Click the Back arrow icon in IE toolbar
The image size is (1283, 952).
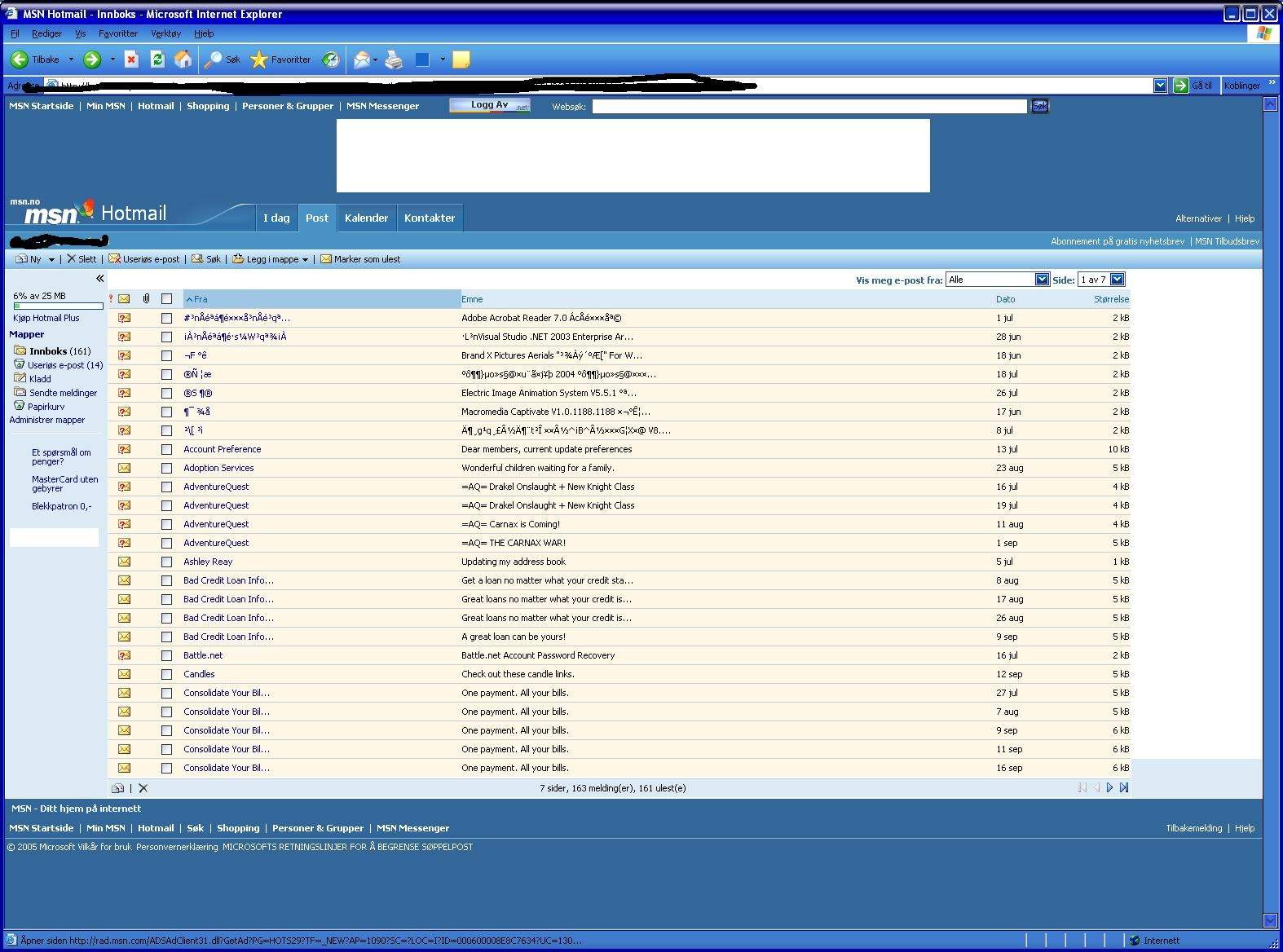point(20,59)
